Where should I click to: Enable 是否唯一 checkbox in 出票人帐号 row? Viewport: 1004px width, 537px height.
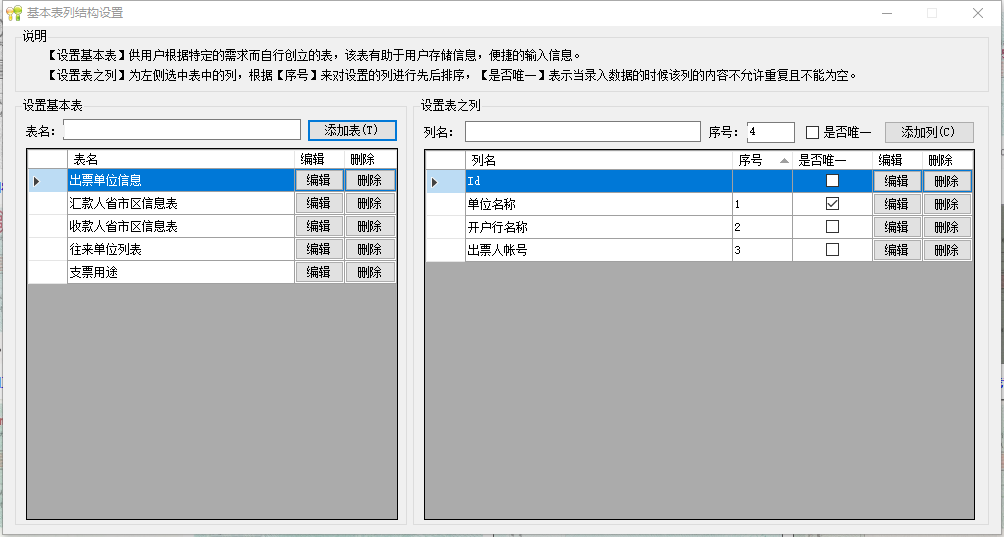click(832, 250)
